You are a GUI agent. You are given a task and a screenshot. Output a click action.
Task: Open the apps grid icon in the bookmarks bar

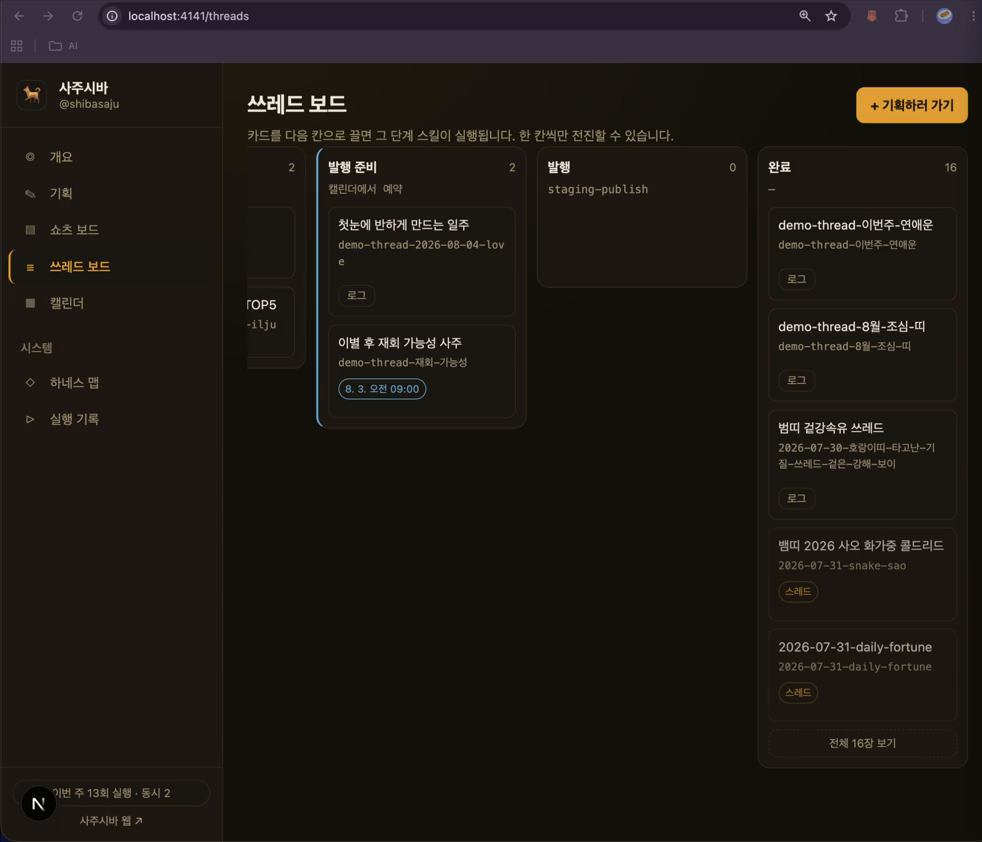click(x=17, y=46)
